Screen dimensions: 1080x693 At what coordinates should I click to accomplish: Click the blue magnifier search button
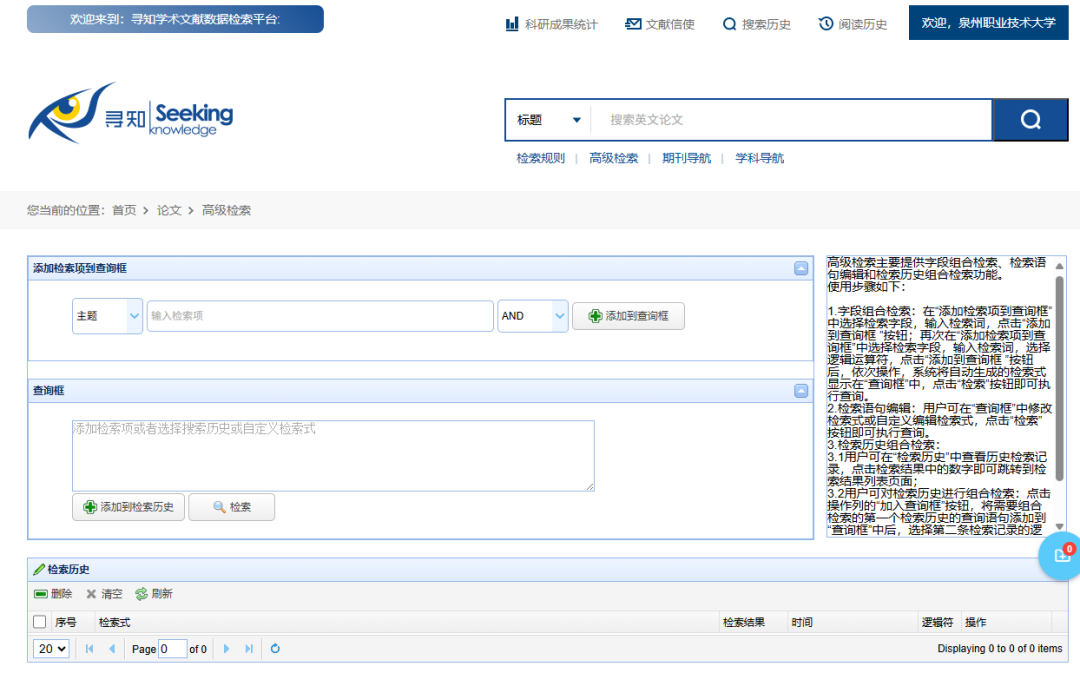click(x=1030, y=120)
